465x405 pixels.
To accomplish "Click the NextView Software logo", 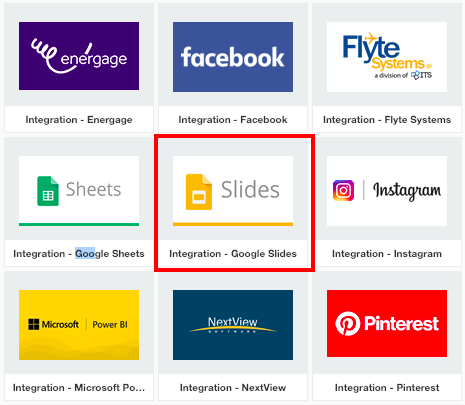I will pyautogui.click(x=233, y=325).
